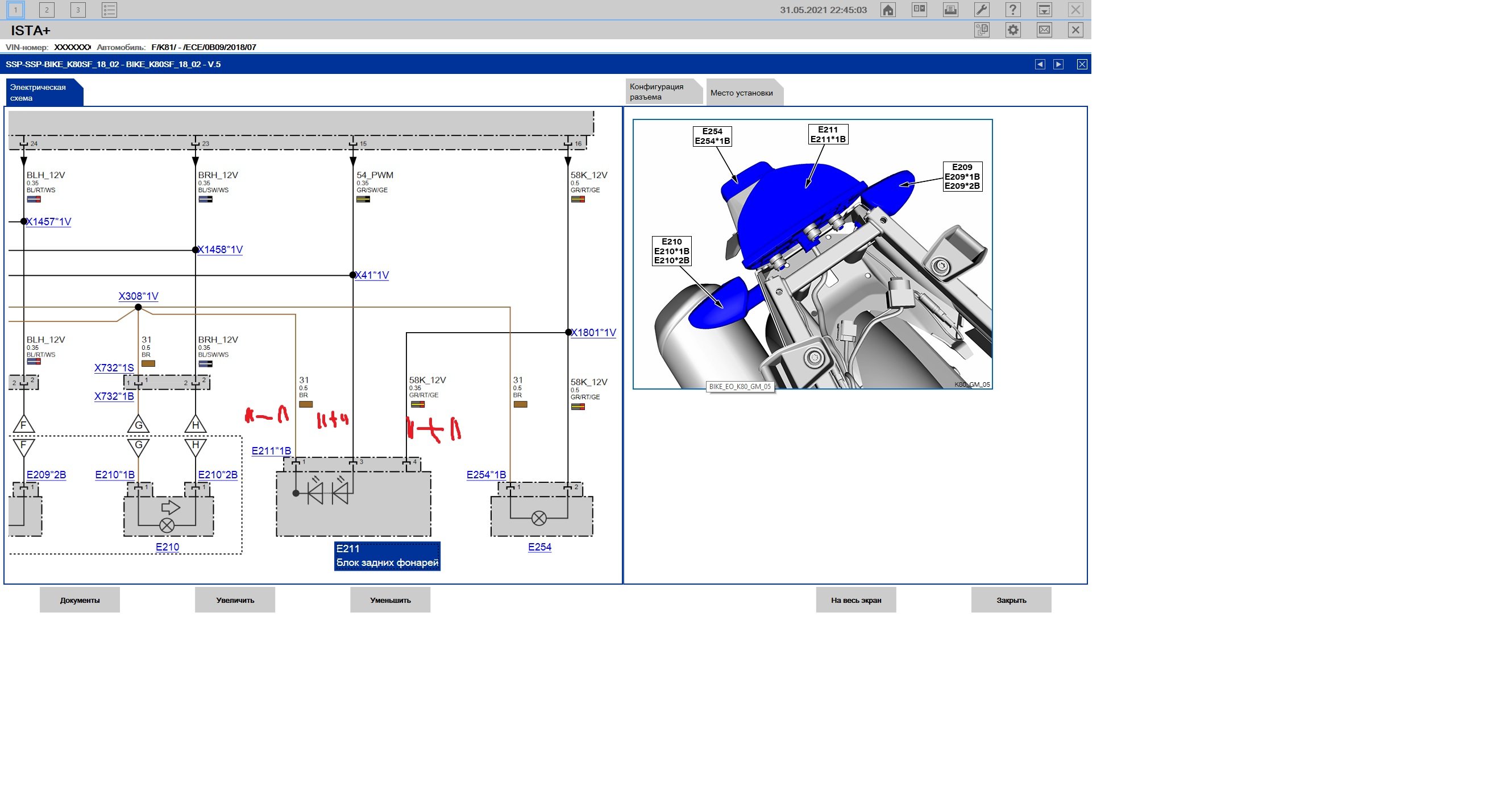Click the question mark help icon
This screenshot has height=811, width=1512.
pos(1012,10)
